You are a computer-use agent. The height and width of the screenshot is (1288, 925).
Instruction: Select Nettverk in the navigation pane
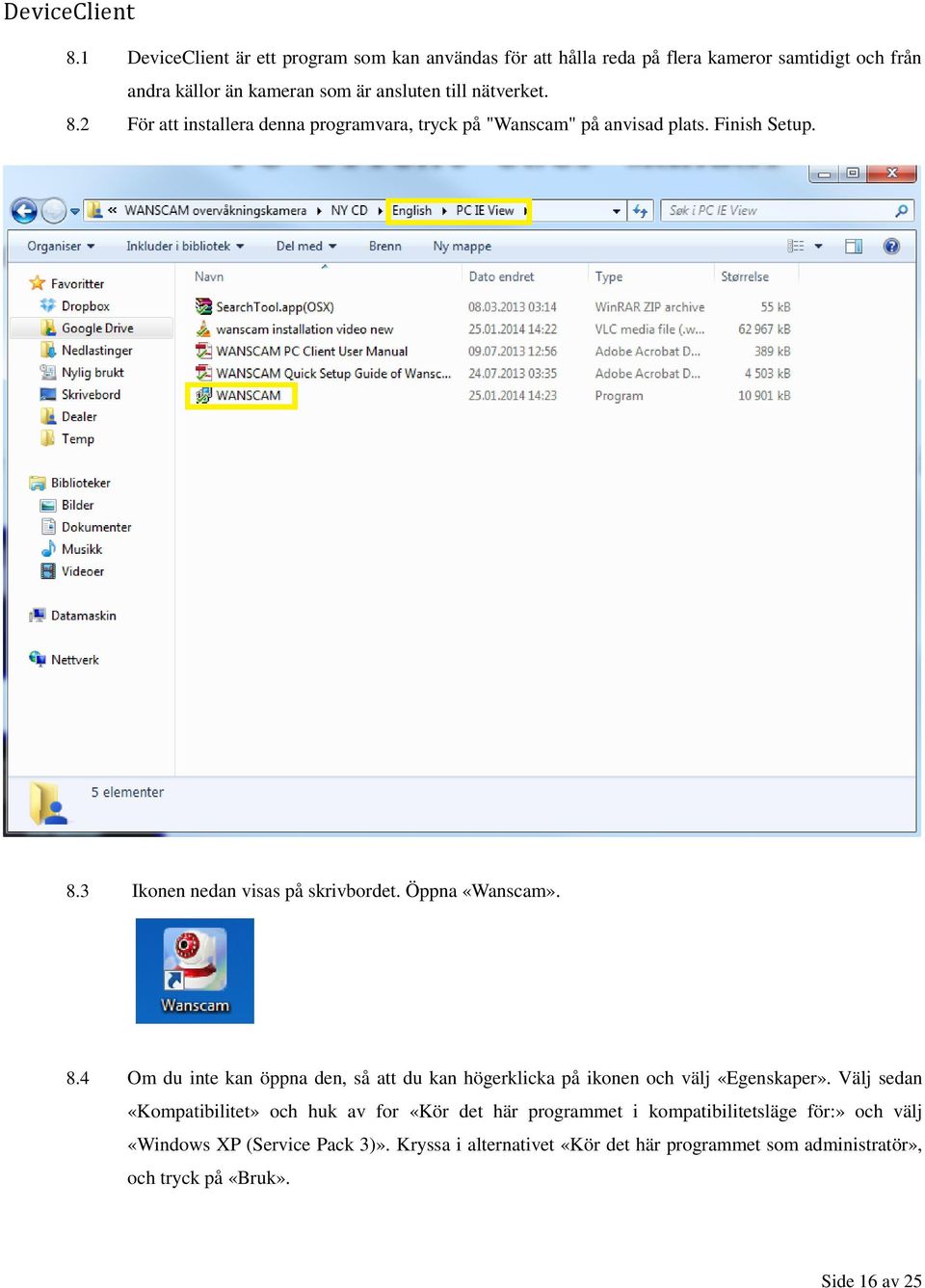tap(74, 660)
